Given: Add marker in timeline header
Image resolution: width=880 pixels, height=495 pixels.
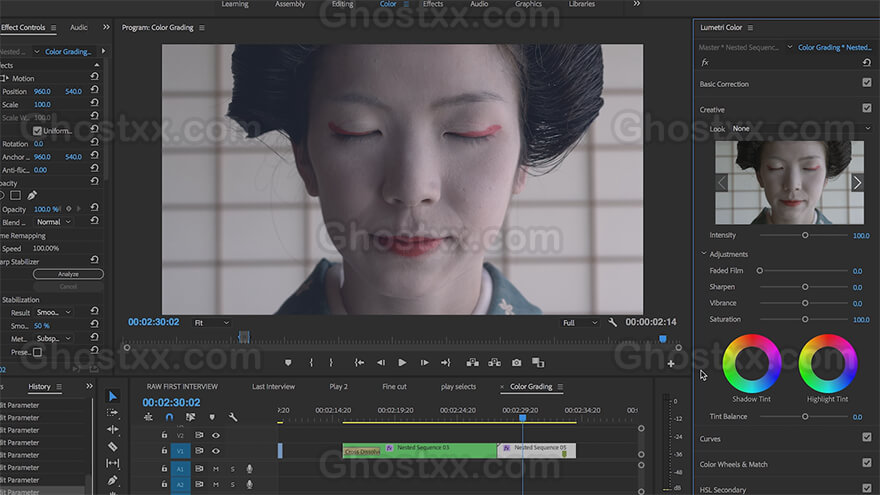Looking at the screenshot, I should [212, 418].
